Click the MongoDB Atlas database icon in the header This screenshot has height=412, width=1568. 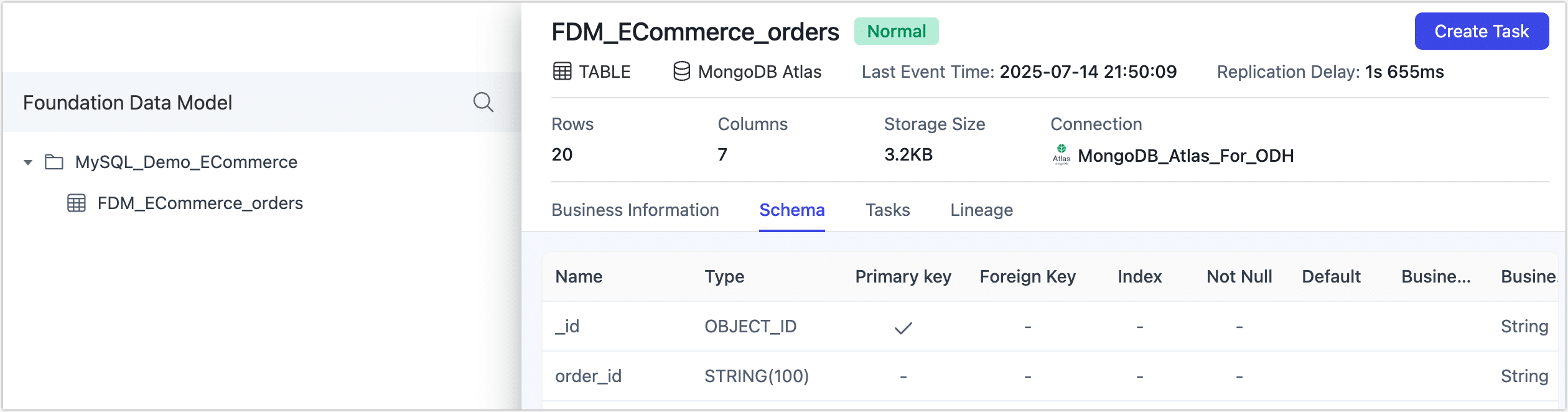[681, 71]
